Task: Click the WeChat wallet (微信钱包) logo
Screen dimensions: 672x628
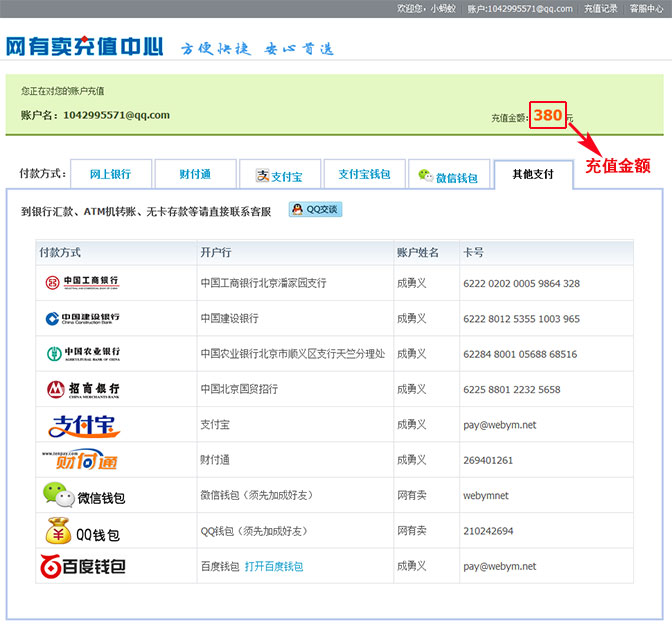Action: point(83,495)
